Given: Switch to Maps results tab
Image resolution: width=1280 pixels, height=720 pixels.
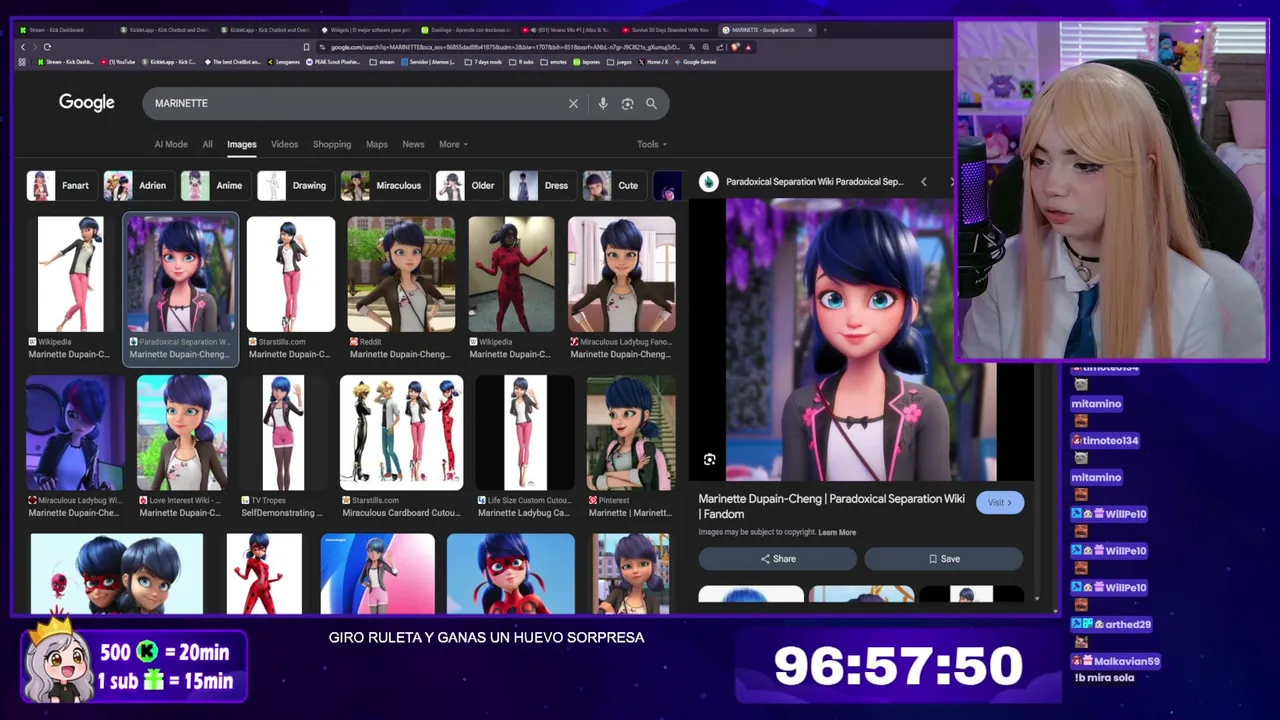Looking at the screenshot, I should point(377,144).
